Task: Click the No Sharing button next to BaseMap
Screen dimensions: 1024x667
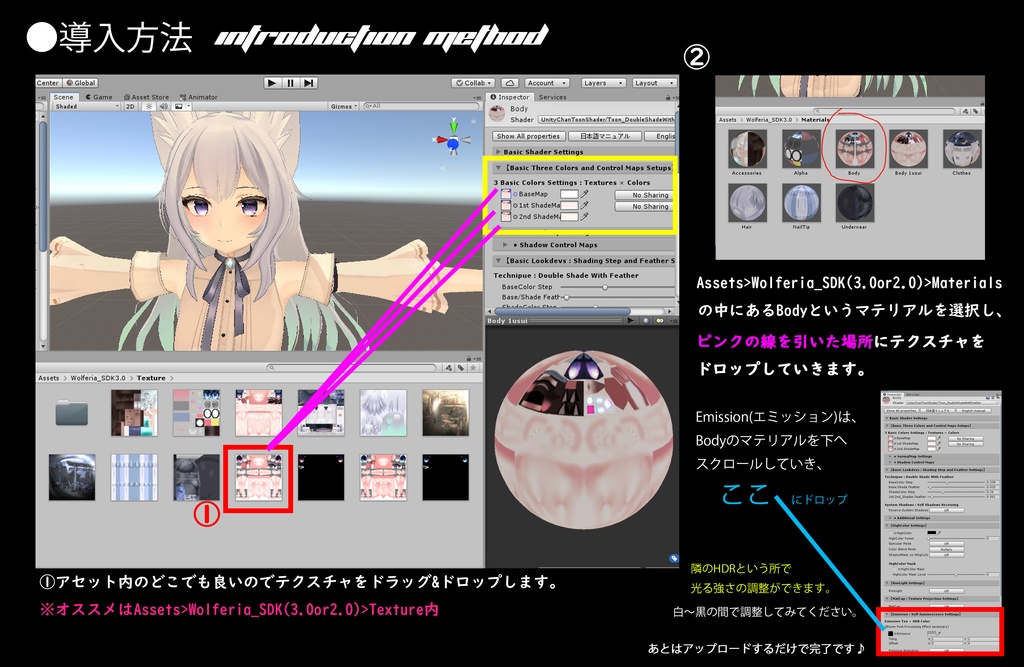Action: click(x=651, y=195)
